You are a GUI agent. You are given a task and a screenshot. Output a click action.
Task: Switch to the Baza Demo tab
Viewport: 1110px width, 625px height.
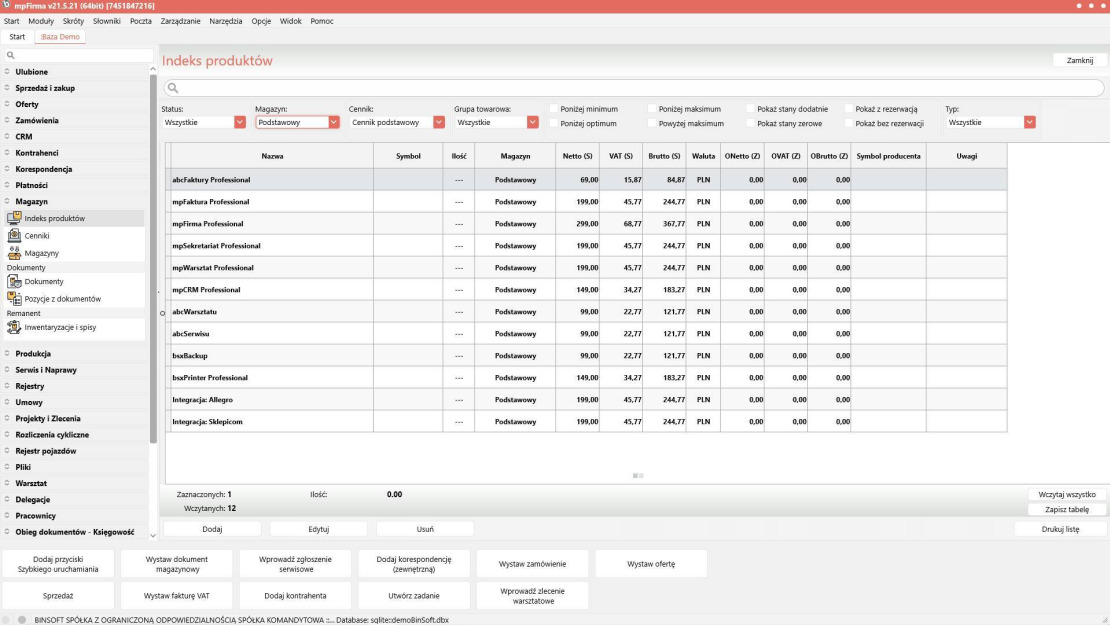(60, 37)
